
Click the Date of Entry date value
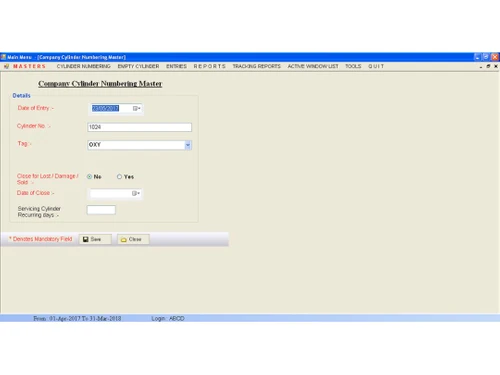point(105,108)
